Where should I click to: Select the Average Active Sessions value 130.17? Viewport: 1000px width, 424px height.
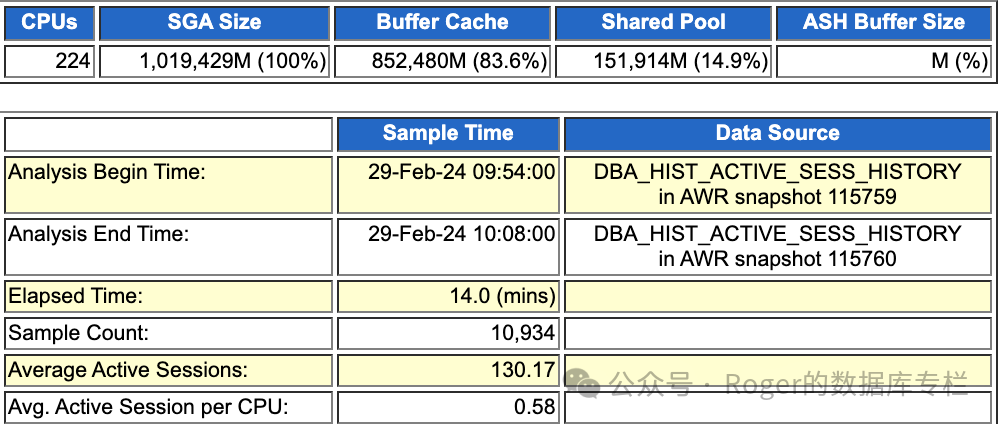[x=521, y=370]
